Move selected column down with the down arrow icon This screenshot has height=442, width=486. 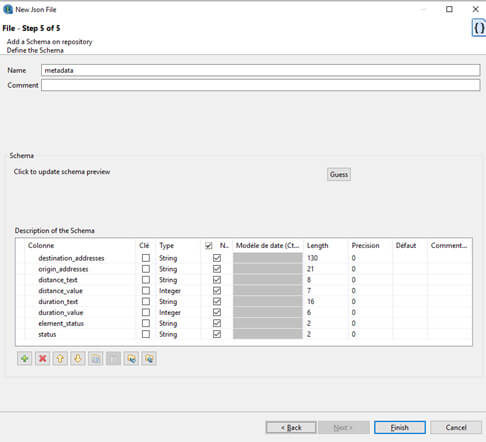[x=78, y=359]
